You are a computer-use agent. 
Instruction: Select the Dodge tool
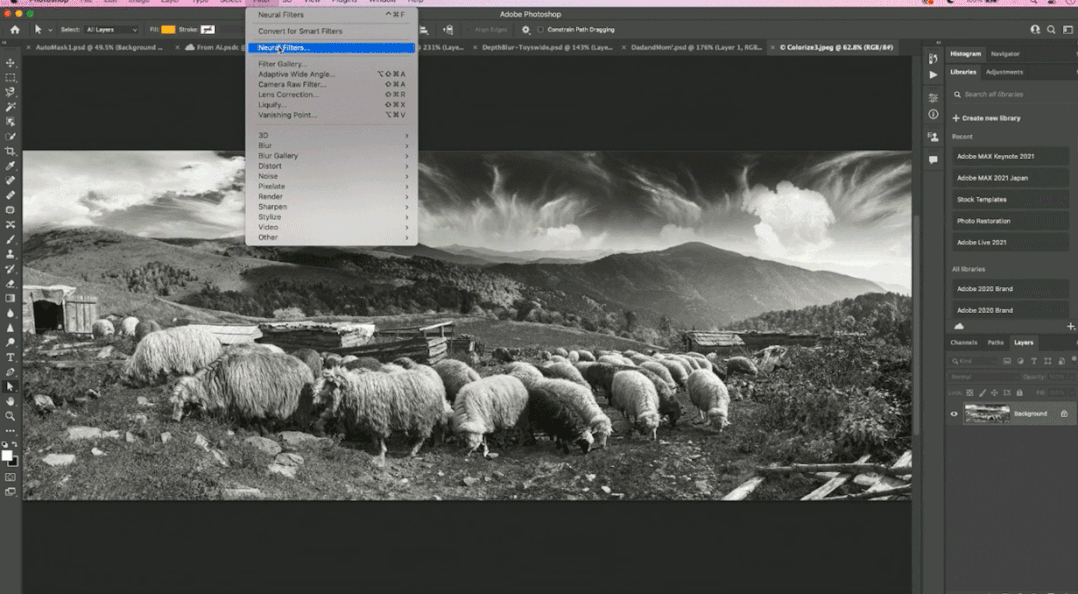(x=10, y=342)
